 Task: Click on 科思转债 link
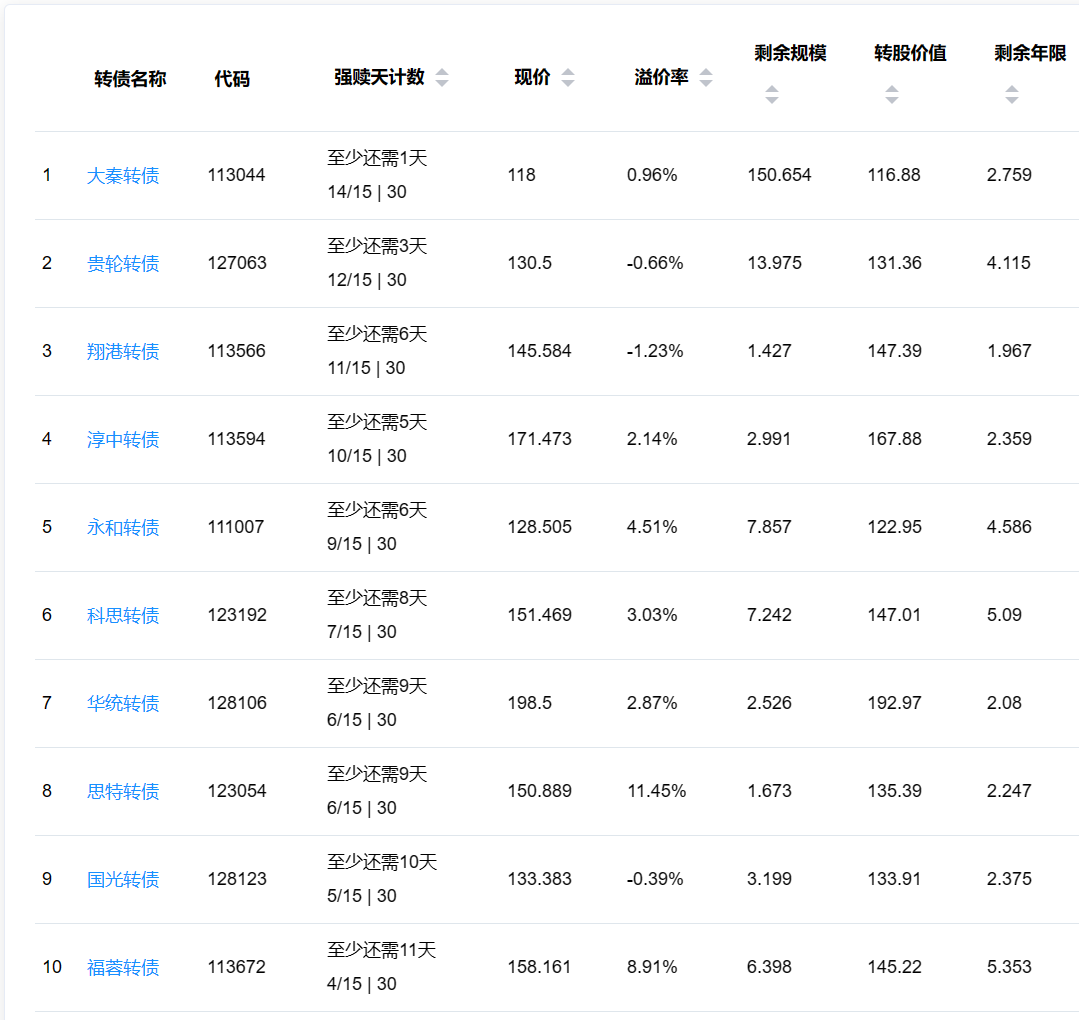pos(123,616)
